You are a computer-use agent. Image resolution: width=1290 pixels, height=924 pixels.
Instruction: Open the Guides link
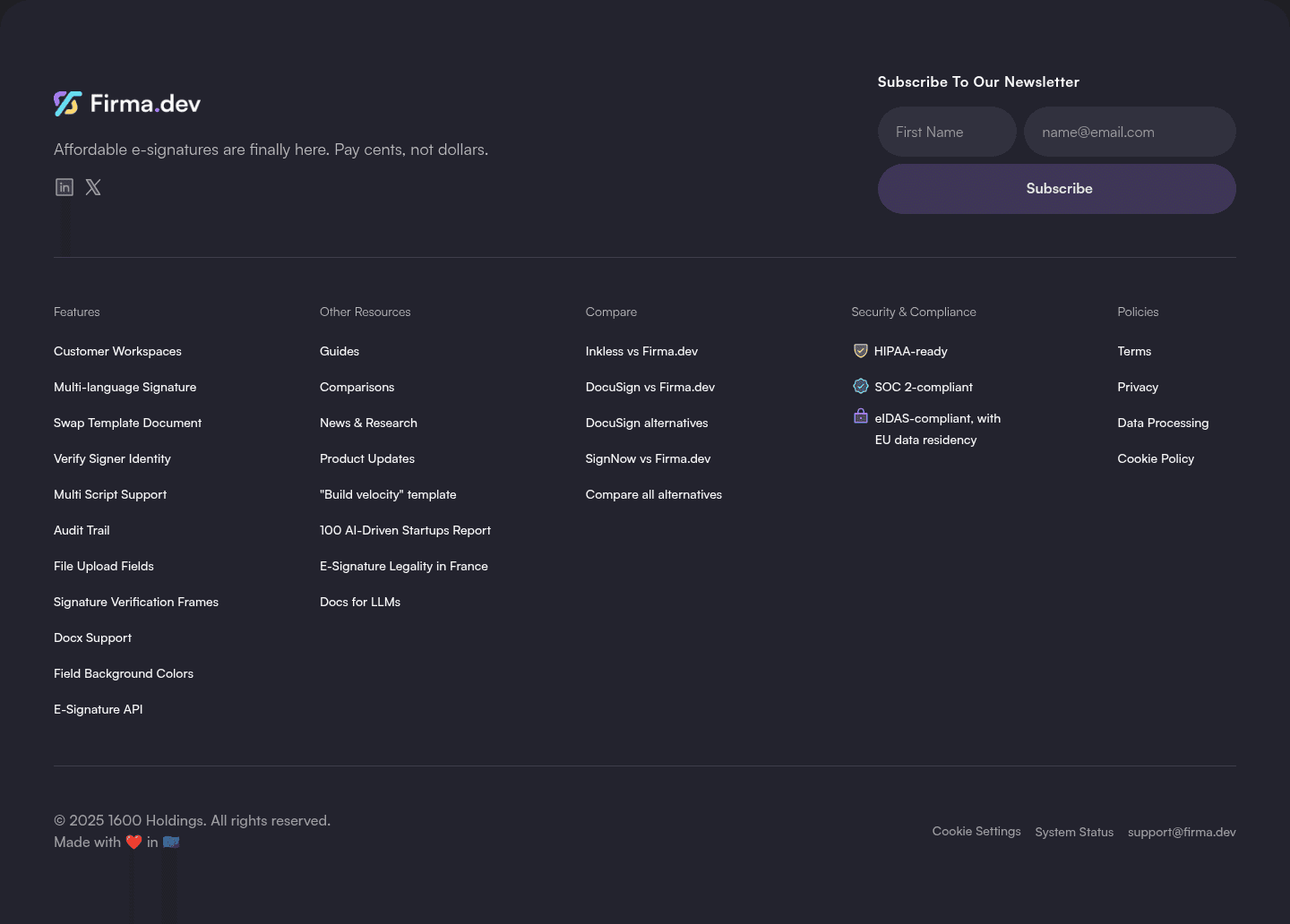pyautogui.click(x=340, y=351)
